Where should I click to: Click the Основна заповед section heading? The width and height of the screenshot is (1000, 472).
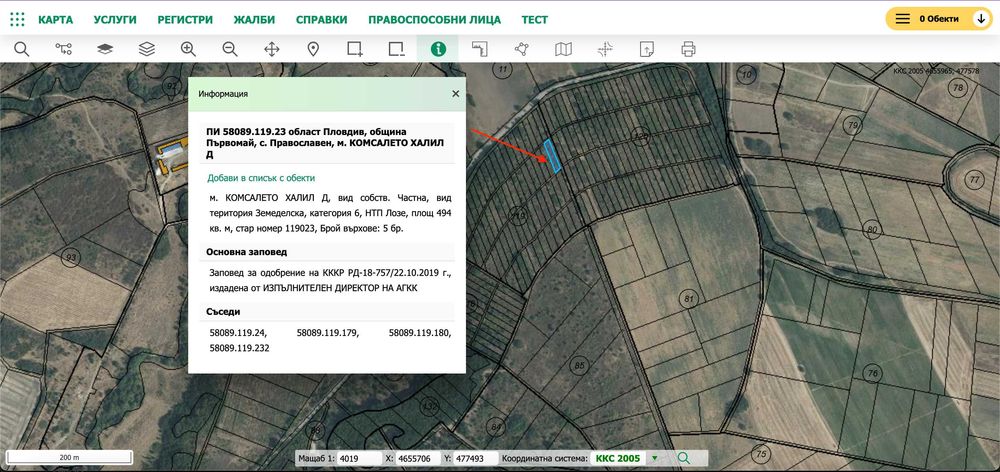pyautogui.click(x=247, y=252)
